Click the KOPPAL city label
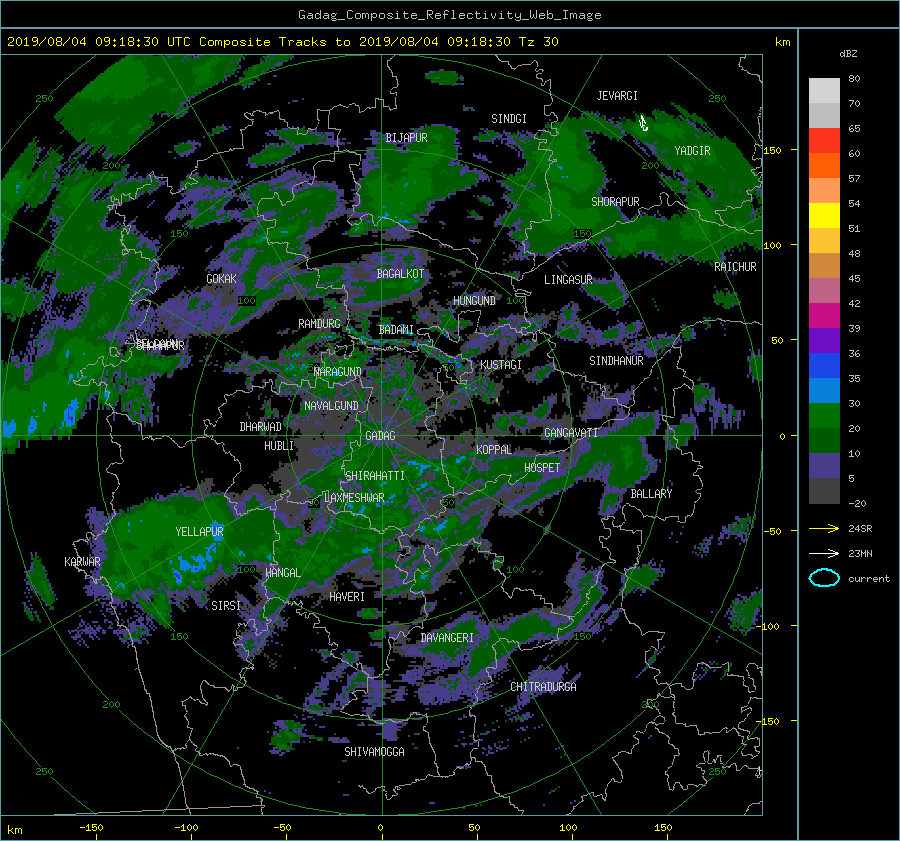This screenshot has width=900, height=841. (494, 449)
